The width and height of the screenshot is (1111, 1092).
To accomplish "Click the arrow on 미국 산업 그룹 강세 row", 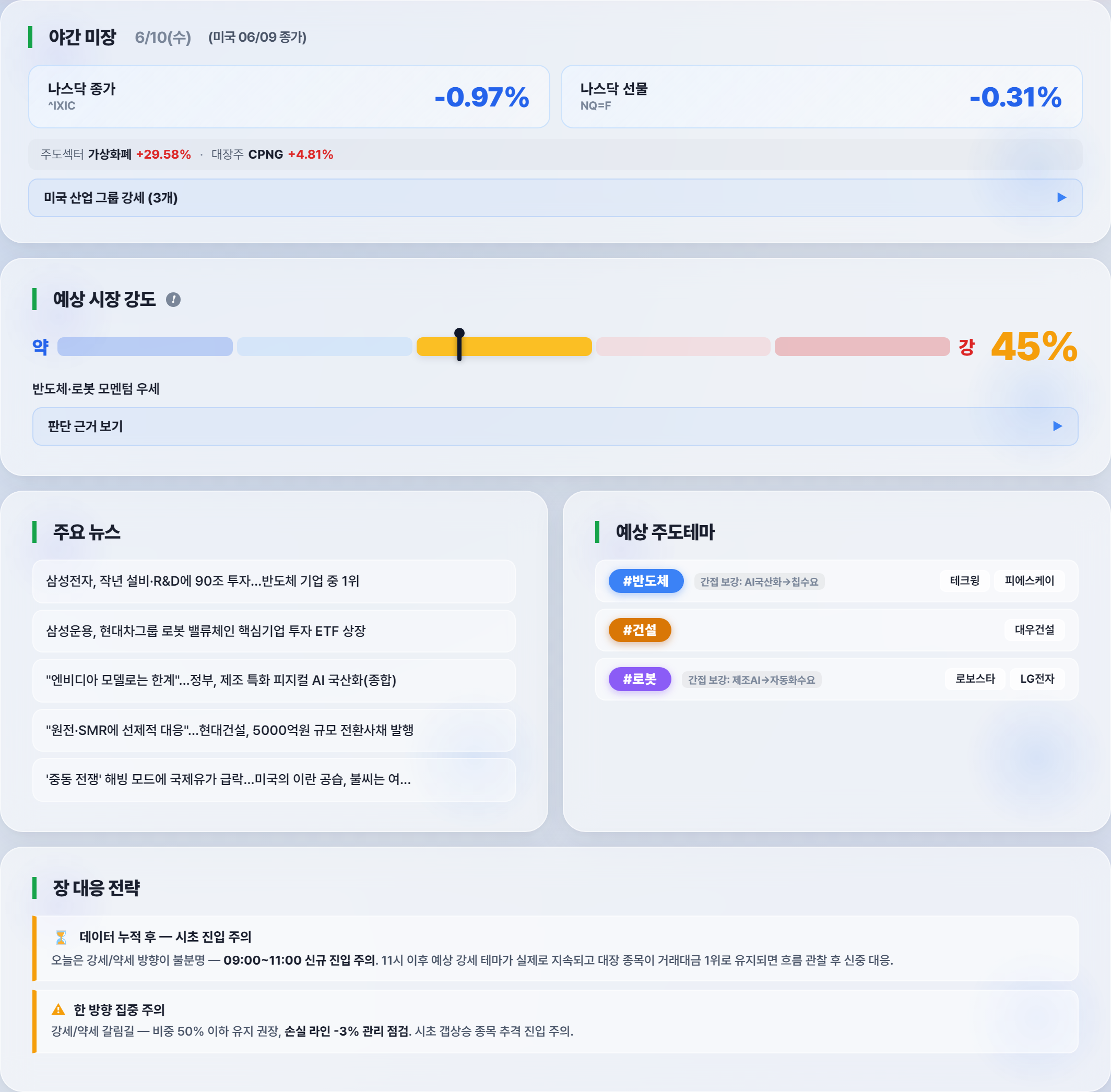I will [1062, 198].
